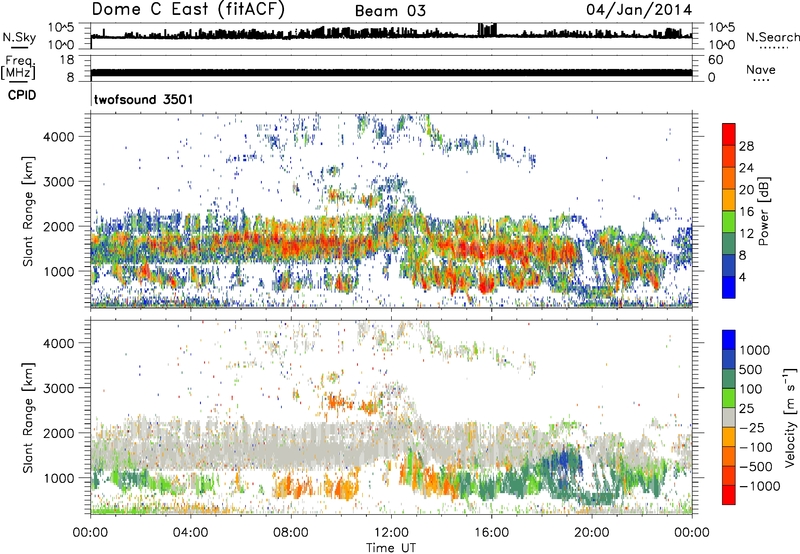This screenshot has height=554, width=800.
Task: Click the Power color bar value "4"
Action: [x=742, y=277]
